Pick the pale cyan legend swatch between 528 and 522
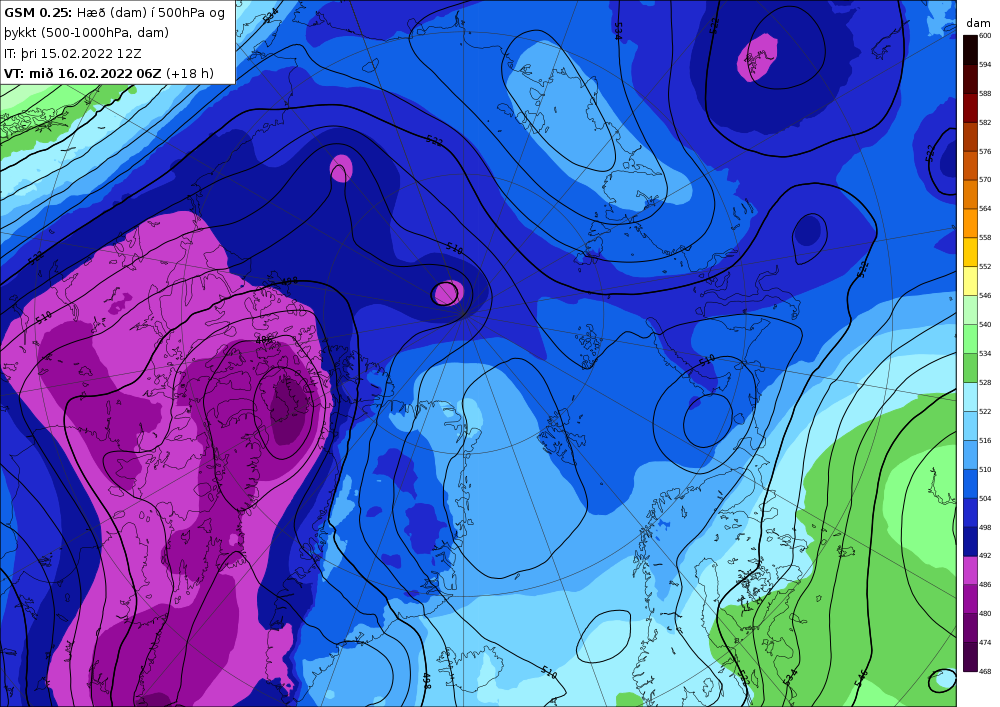The width and height of the screenshot is (1000, 707). pyautogui.click(x=970, y=397)
